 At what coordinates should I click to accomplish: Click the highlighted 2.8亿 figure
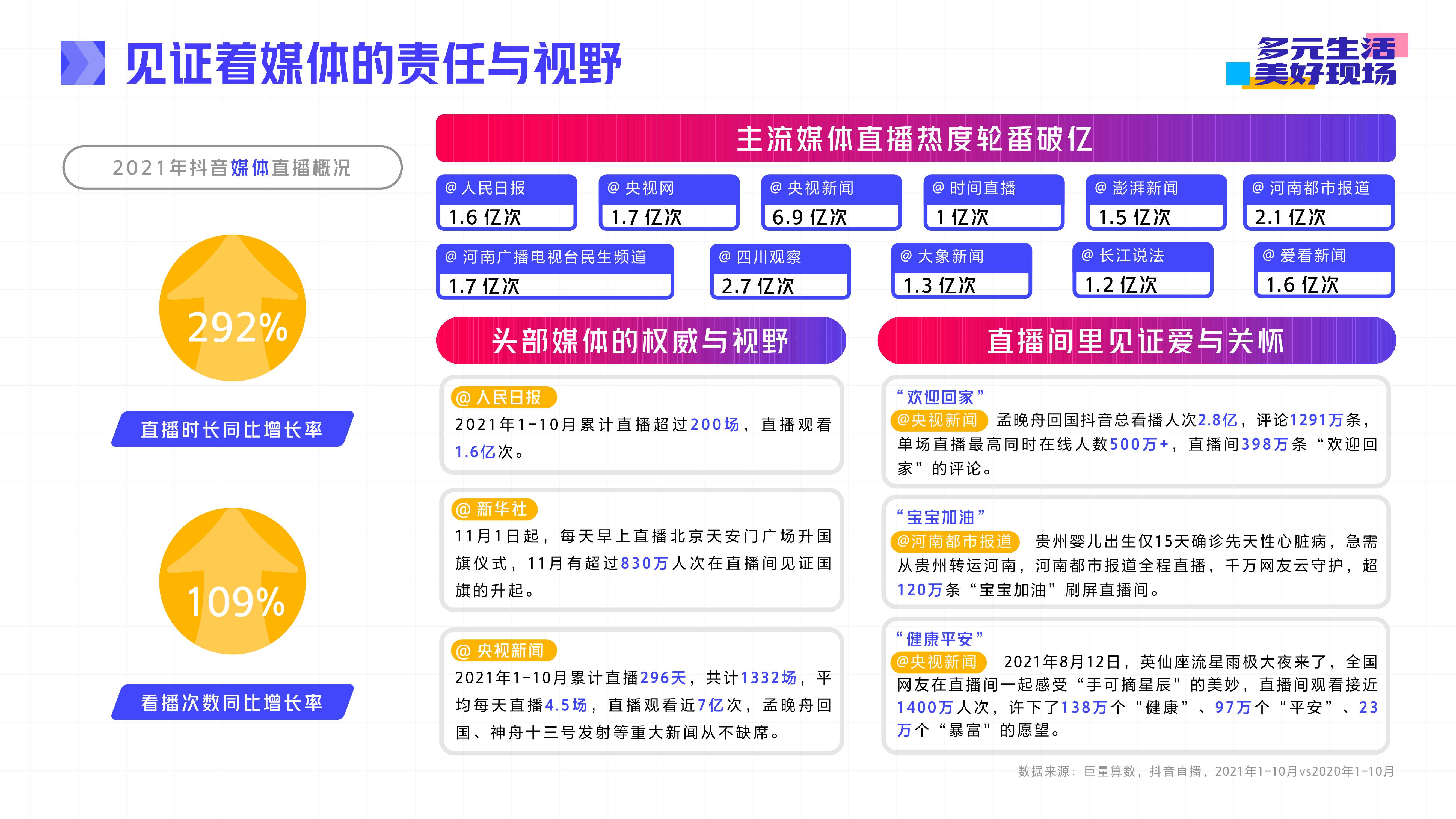pyautogui.click(x=1217, y=420)
